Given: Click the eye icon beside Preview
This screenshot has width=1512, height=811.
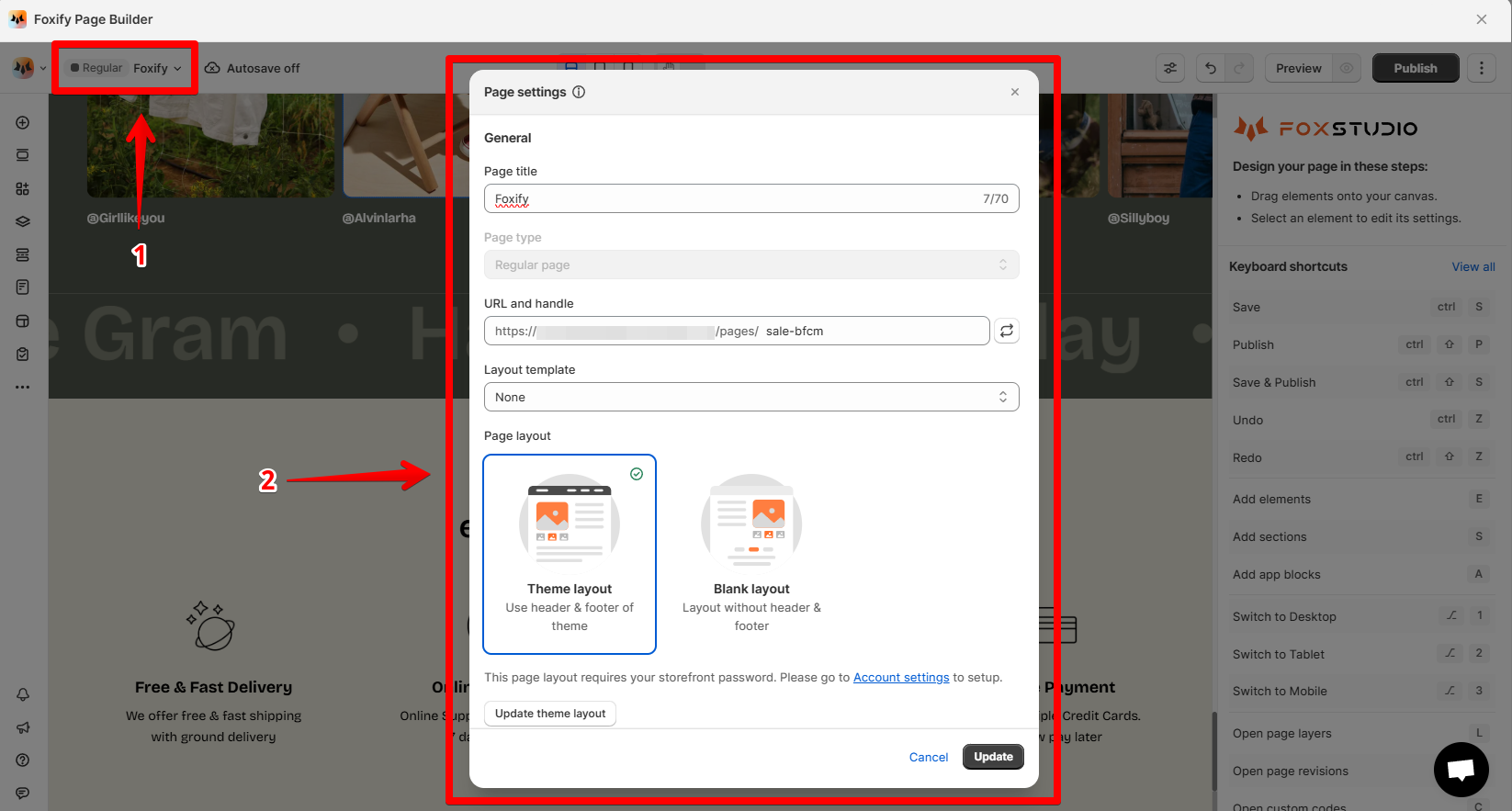Looking at the screenshot, I should pos(1347,68).
